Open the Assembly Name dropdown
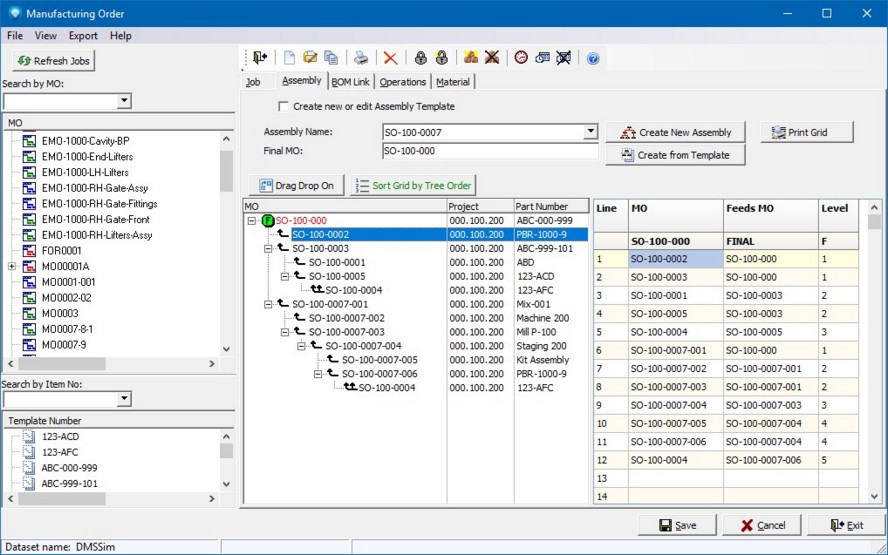Image resolution: width=888 pixels, height=555 pixels. [x=590, y=132]
